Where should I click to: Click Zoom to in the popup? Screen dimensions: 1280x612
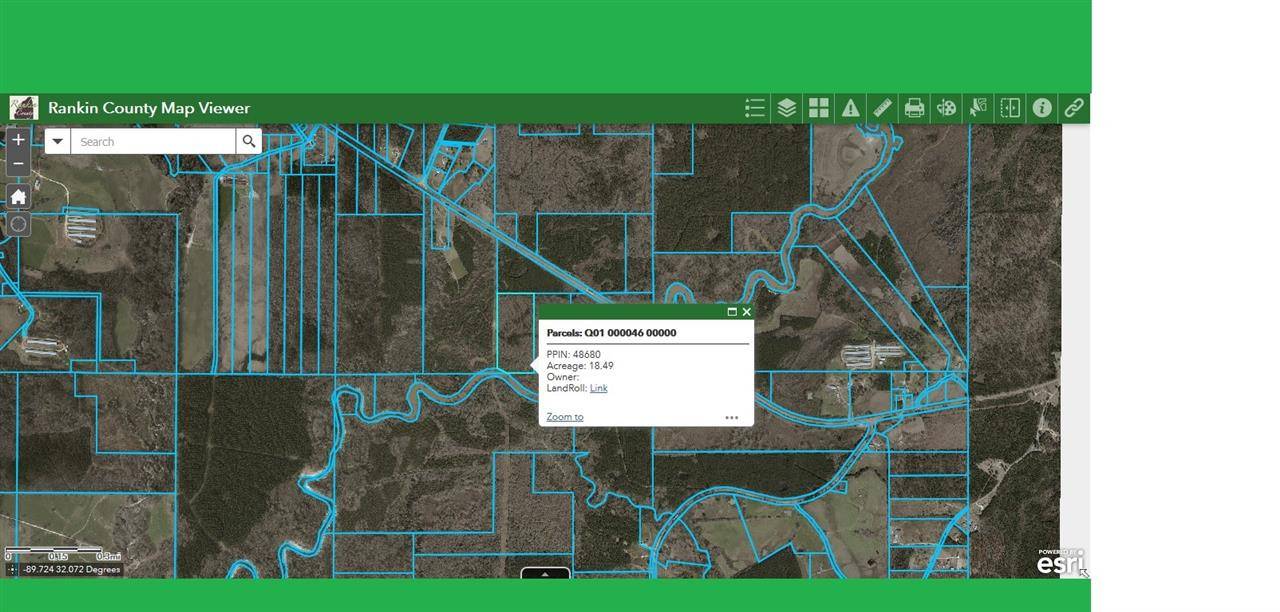(x=565, y=417)
